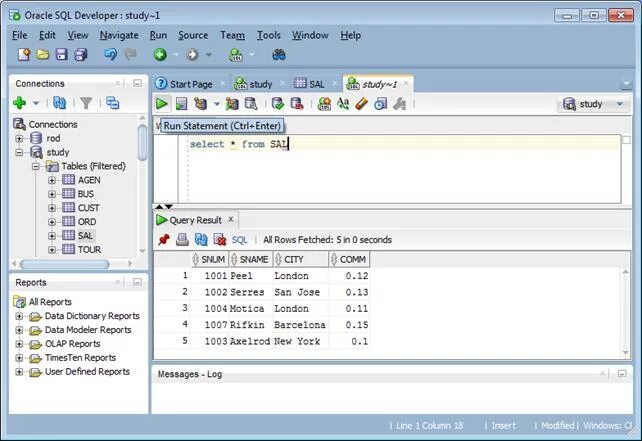642x441 pixels.
Task: Click the green plus New Connection icon
Action: pos(20,102)
